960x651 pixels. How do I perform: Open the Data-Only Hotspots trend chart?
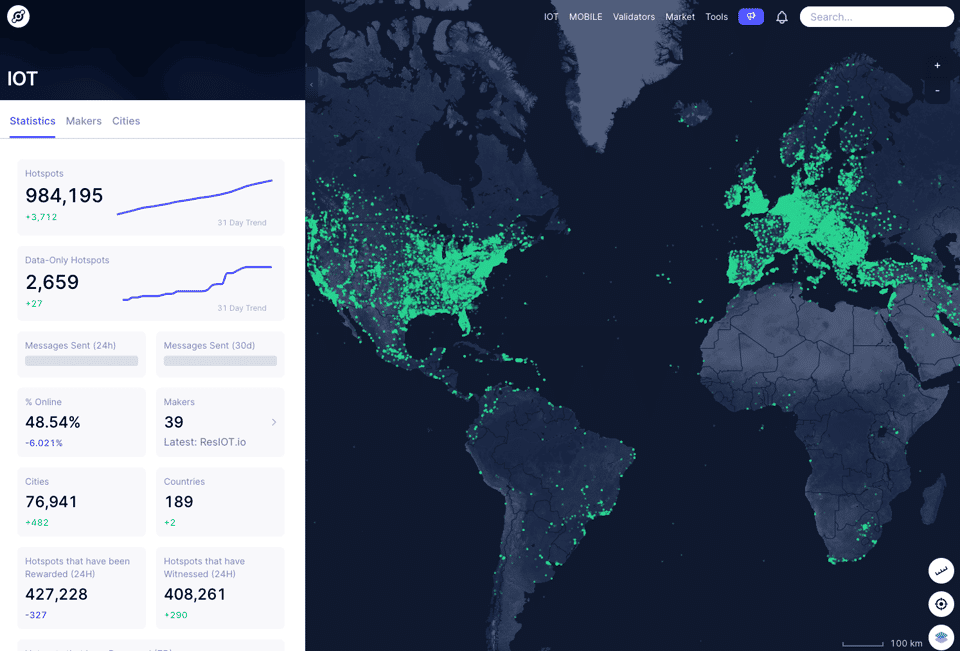pyautogui.click(x=197, y=283)
